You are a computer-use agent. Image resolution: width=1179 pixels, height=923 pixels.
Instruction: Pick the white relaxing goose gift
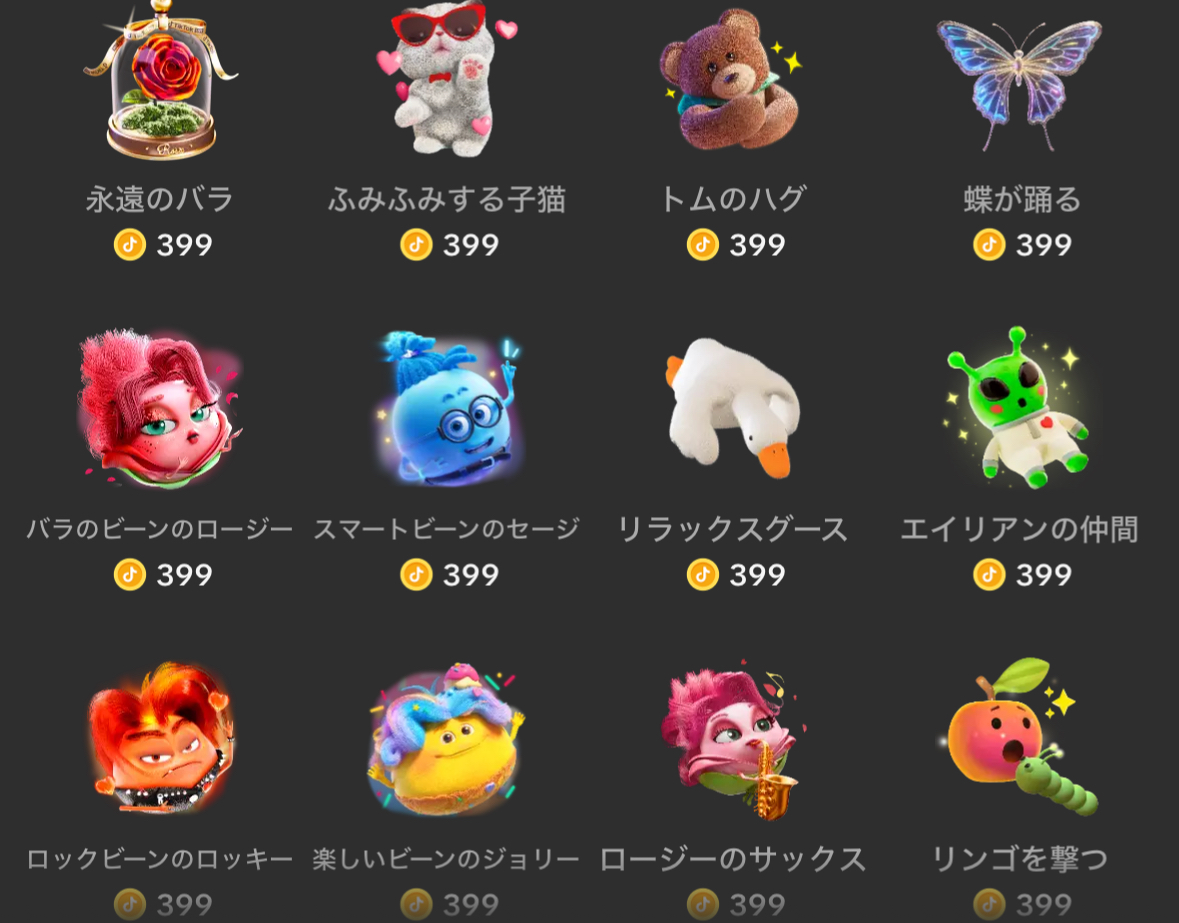[x=733, y=407]
